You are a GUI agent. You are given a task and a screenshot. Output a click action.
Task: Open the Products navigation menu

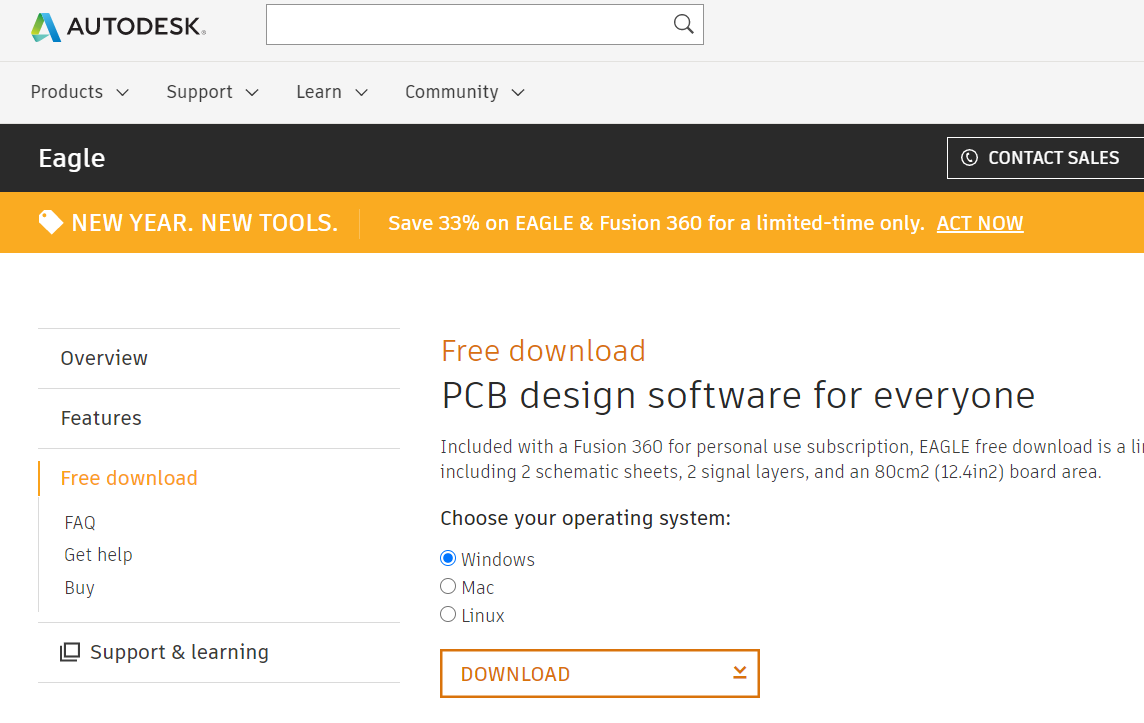(80, 92)
